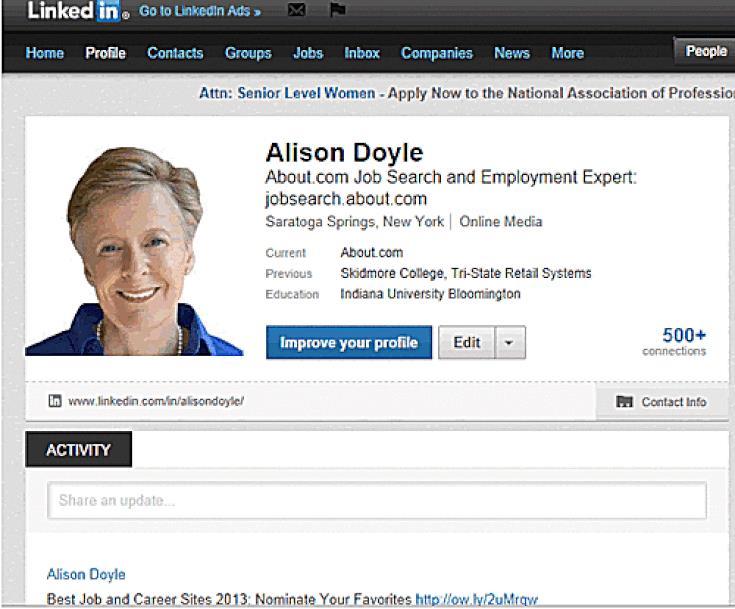The image size is (735, 609).
Task: Open the Home menu
Action: click(45, 53)
